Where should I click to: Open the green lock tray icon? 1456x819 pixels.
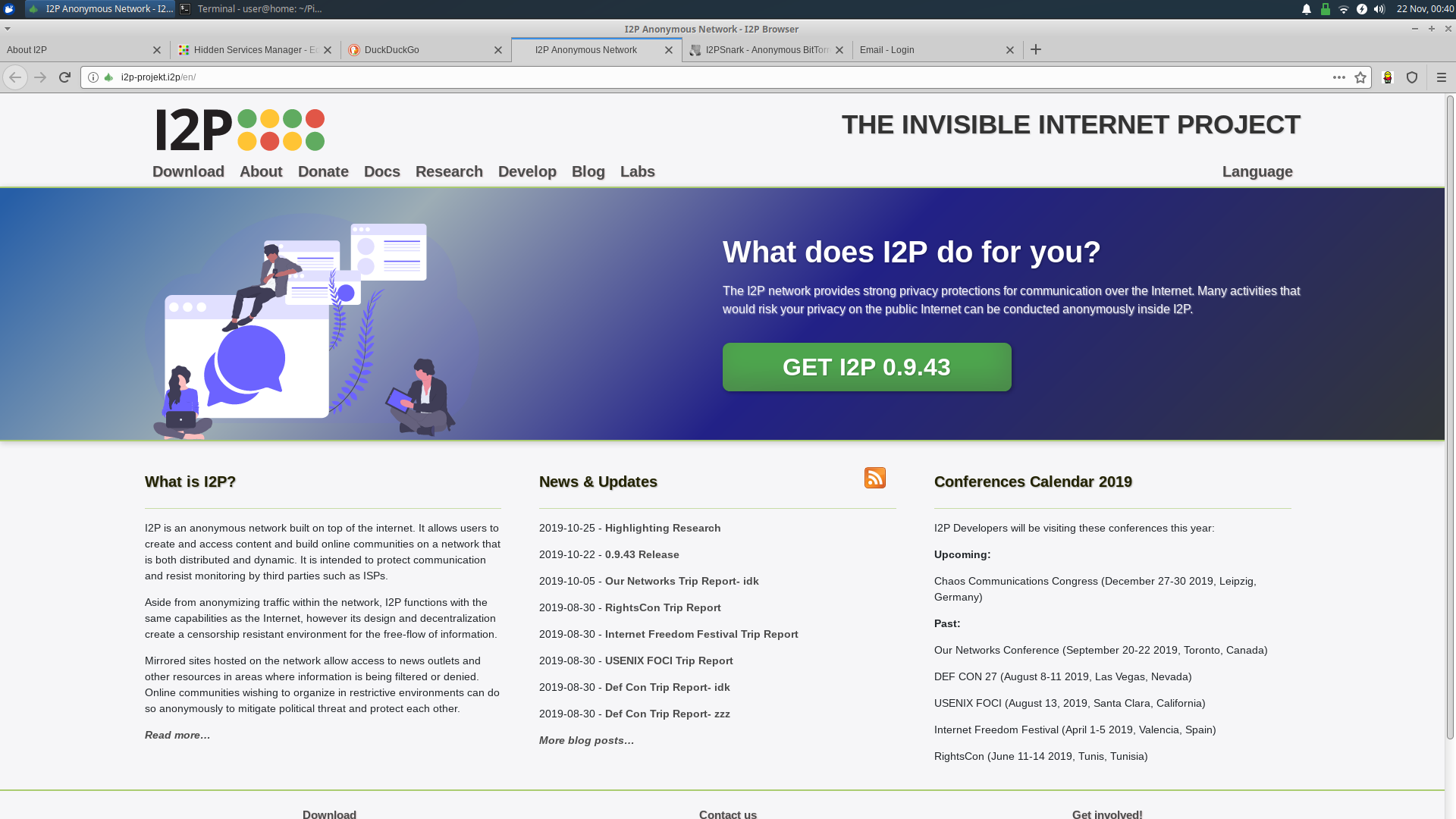(x=1326, y=9)
